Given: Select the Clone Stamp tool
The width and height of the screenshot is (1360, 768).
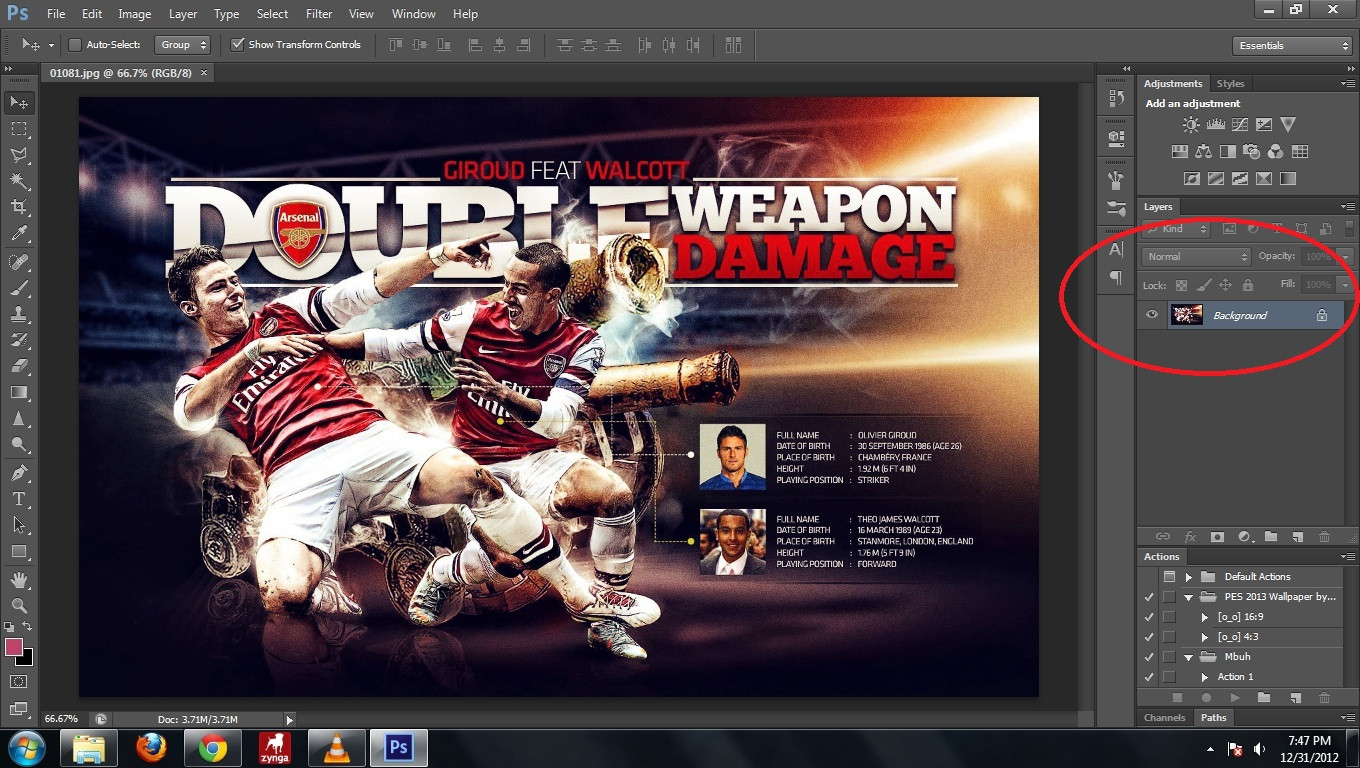Looking at the screenshot, I should 18,314.
